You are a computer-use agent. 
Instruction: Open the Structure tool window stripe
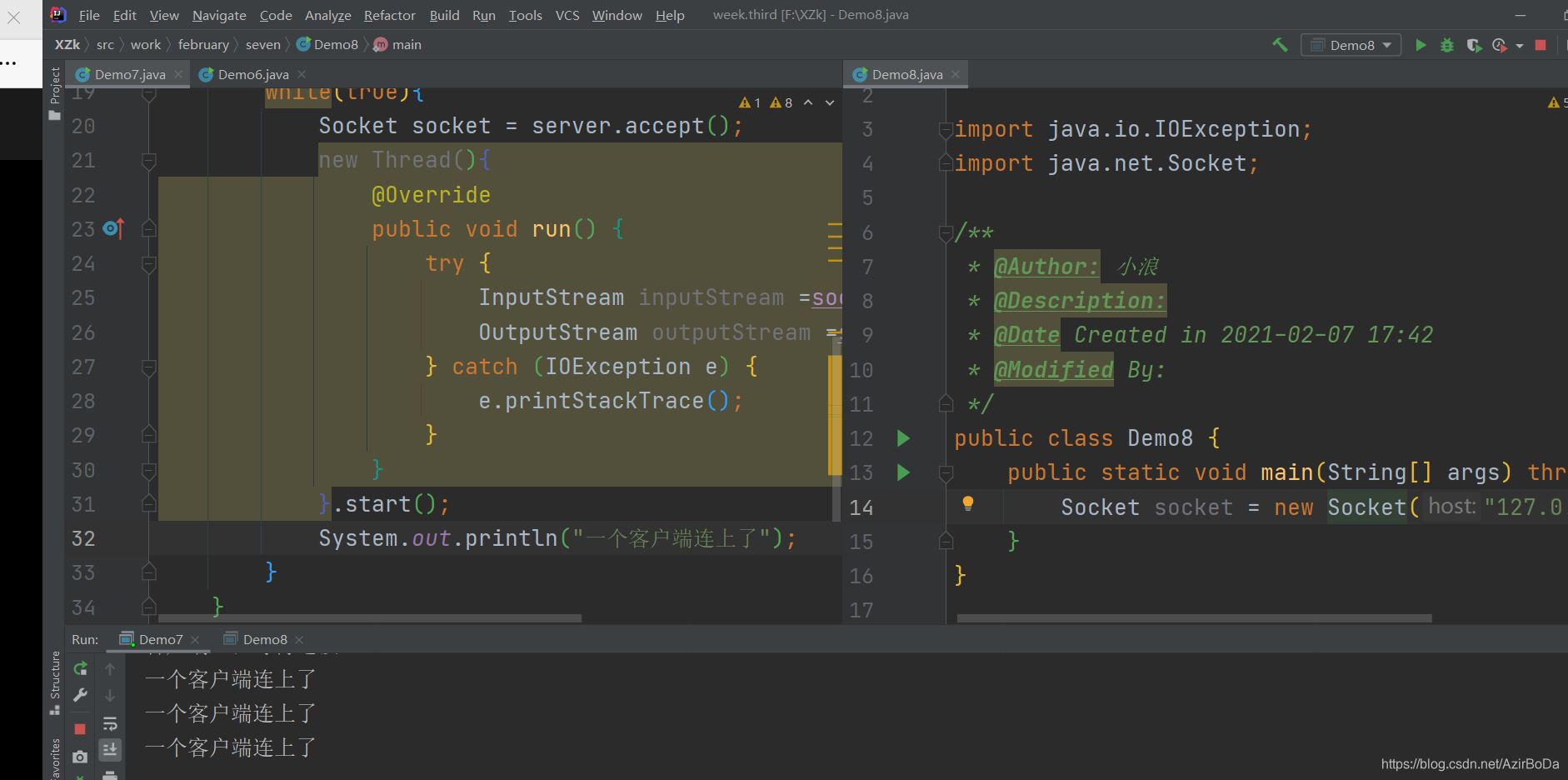(x=55, y=682)
